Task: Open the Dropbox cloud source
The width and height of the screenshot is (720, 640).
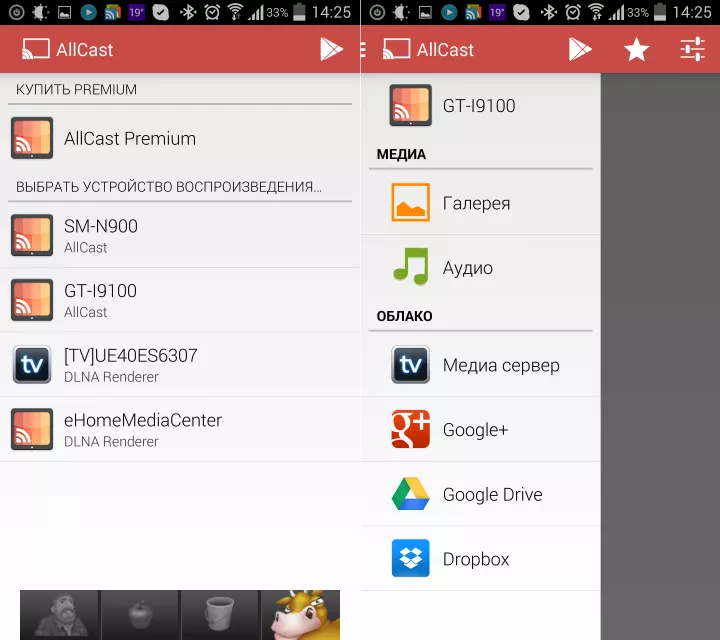Action: click(481, 558)
